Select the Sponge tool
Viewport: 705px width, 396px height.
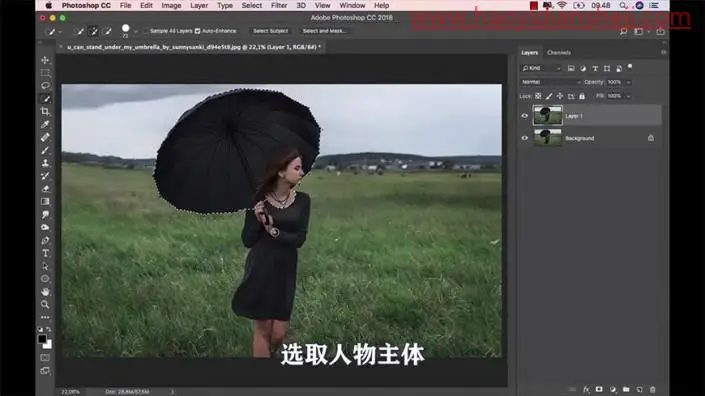45,227
